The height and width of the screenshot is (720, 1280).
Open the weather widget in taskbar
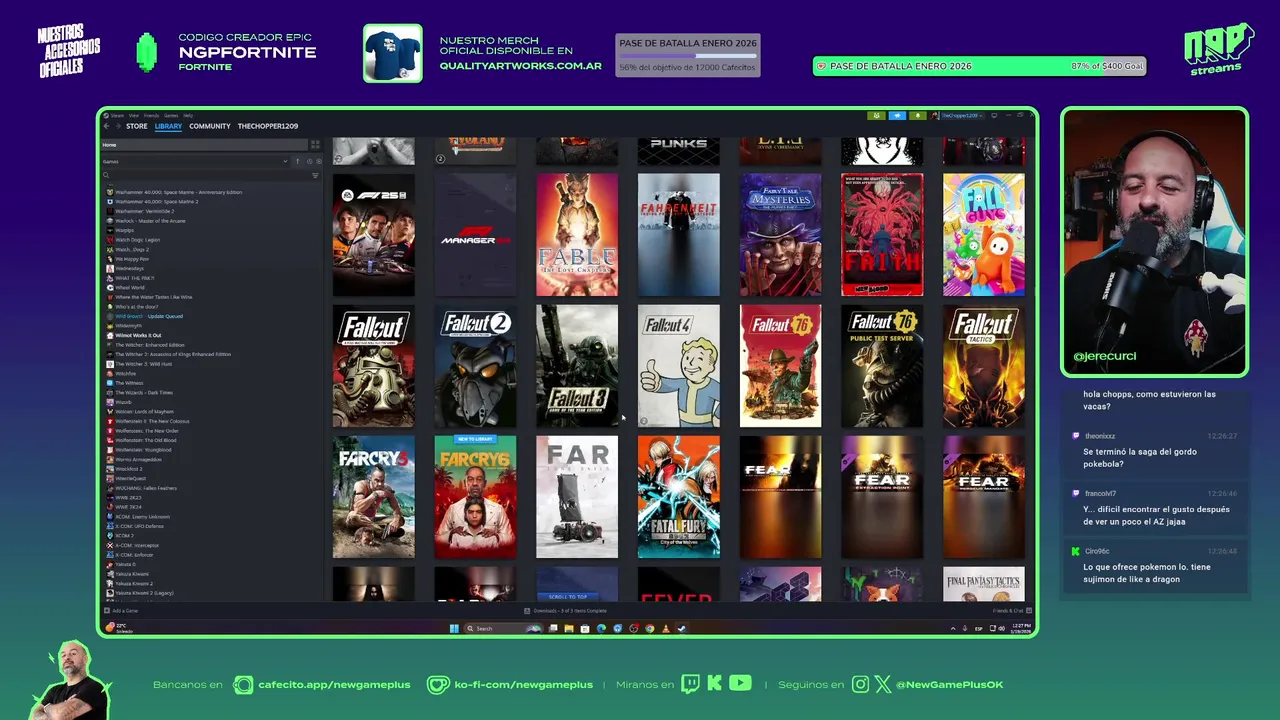(118, 628)
